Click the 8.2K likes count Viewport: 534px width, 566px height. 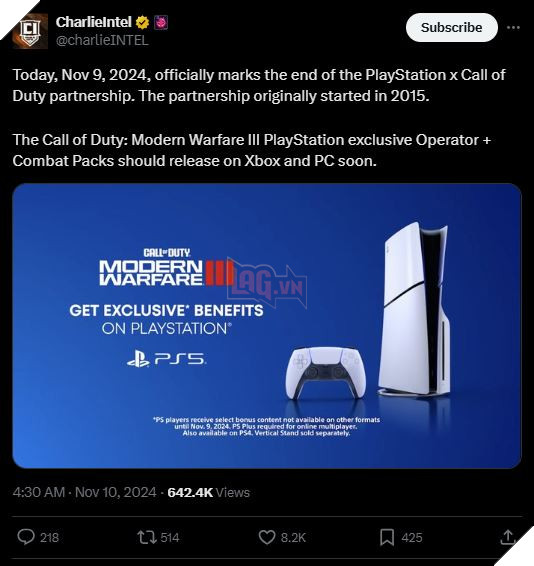tap(293, 537)
